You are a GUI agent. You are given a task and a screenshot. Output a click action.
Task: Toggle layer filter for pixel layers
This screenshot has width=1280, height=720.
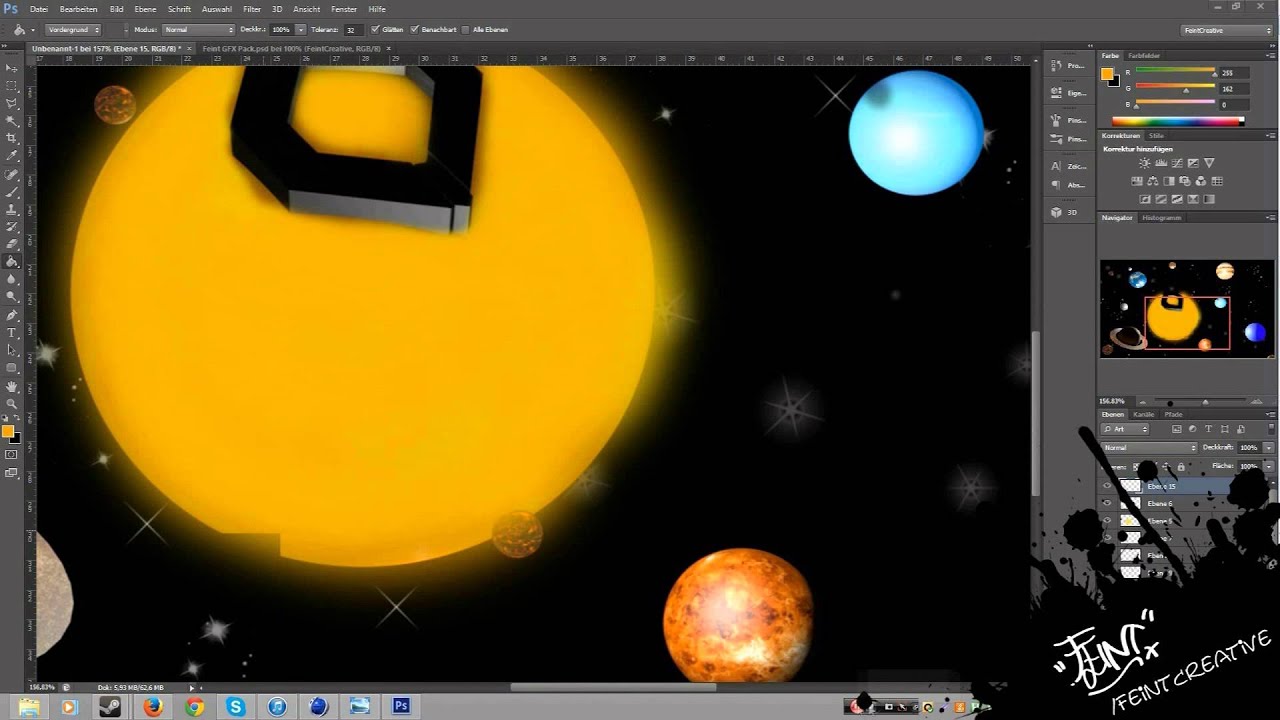1177,429
